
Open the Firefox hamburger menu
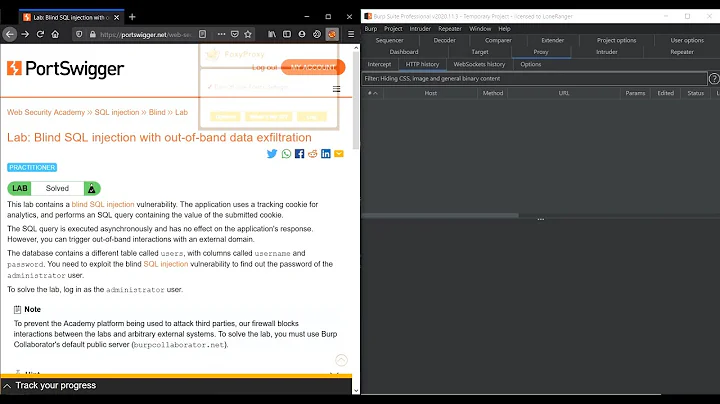[351, 34]
